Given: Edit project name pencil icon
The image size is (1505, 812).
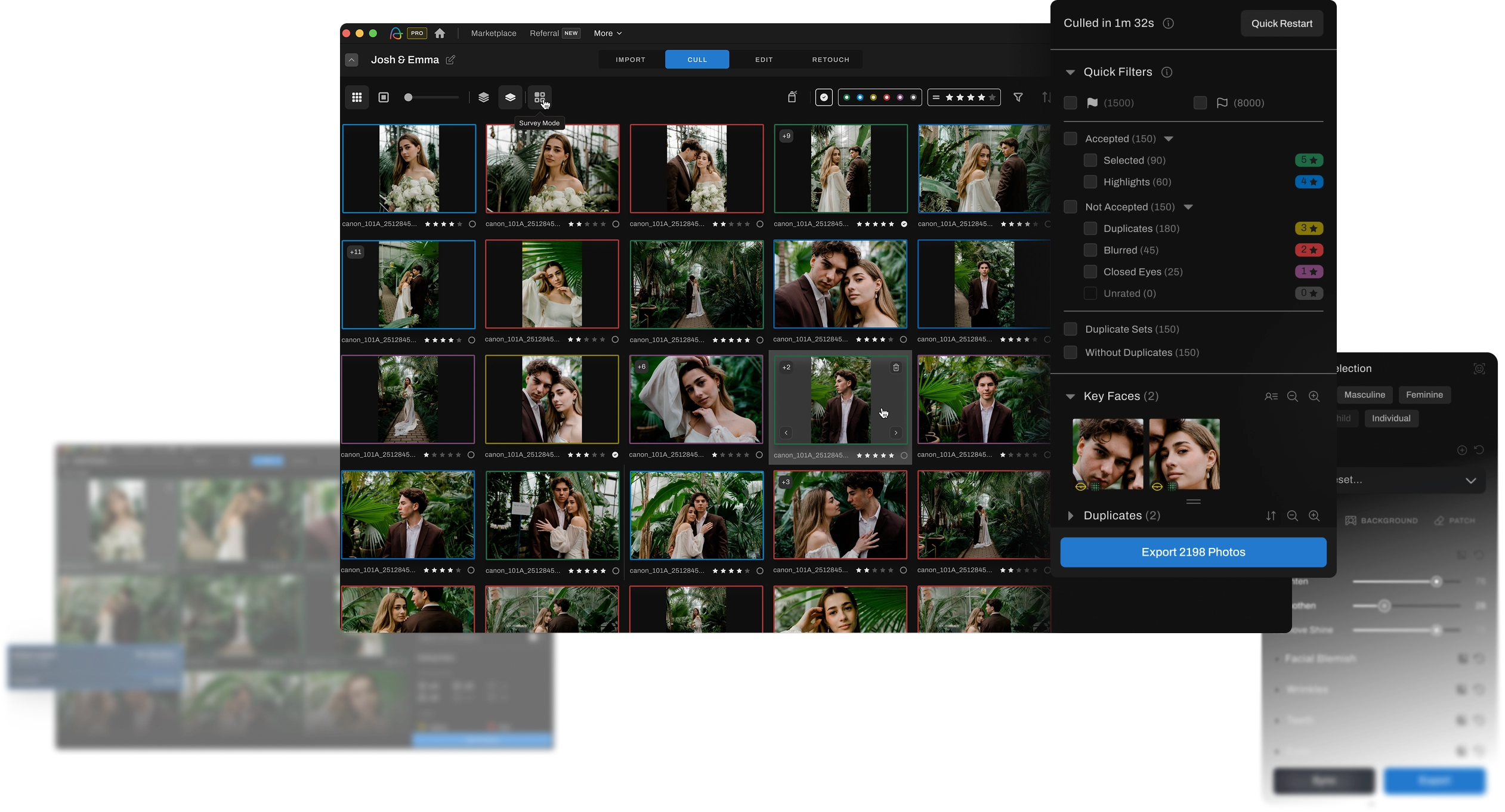Looking at the screenshot, I should tap(450, 60).
